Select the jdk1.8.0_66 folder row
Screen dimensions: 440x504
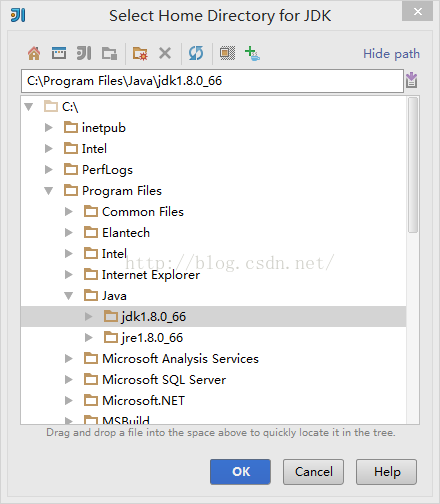coord(213,316)
